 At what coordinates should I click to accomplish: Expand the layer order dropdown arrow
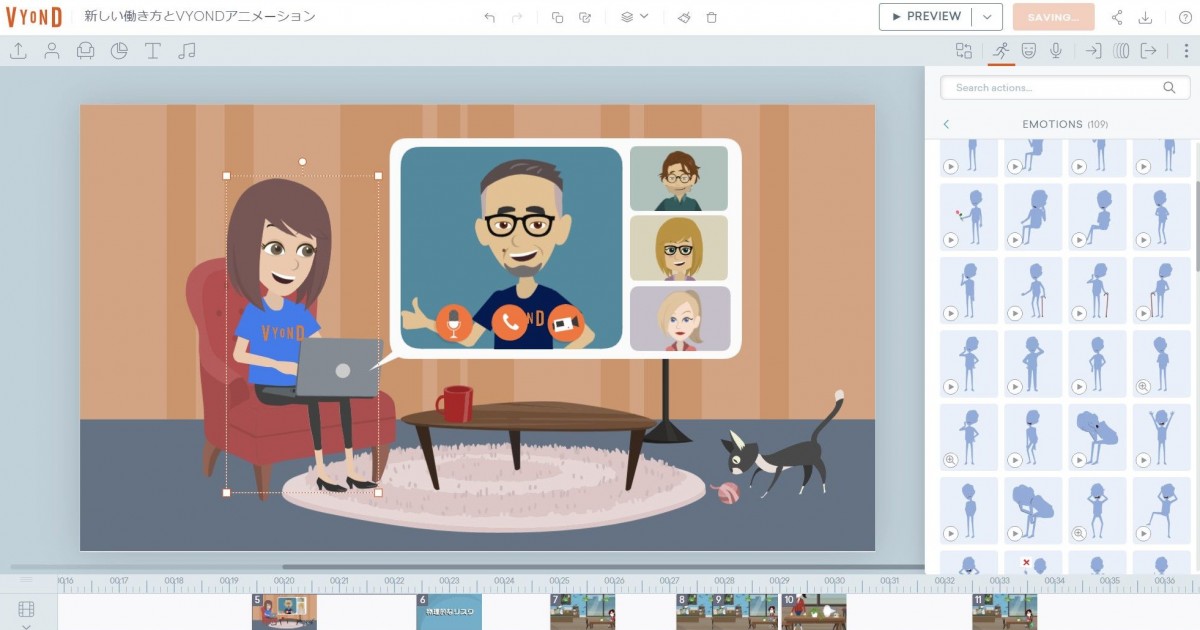(x=644, y=17)
